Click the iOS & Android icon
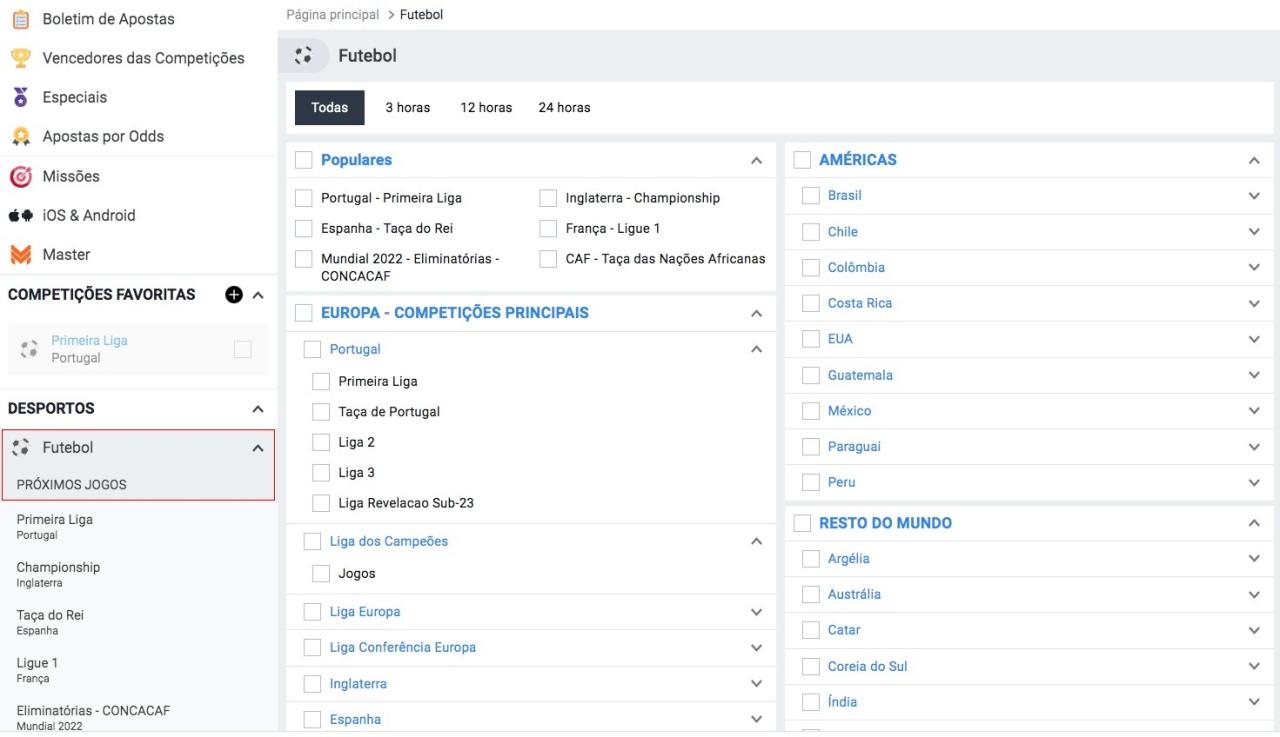 [x=20, y=215]
